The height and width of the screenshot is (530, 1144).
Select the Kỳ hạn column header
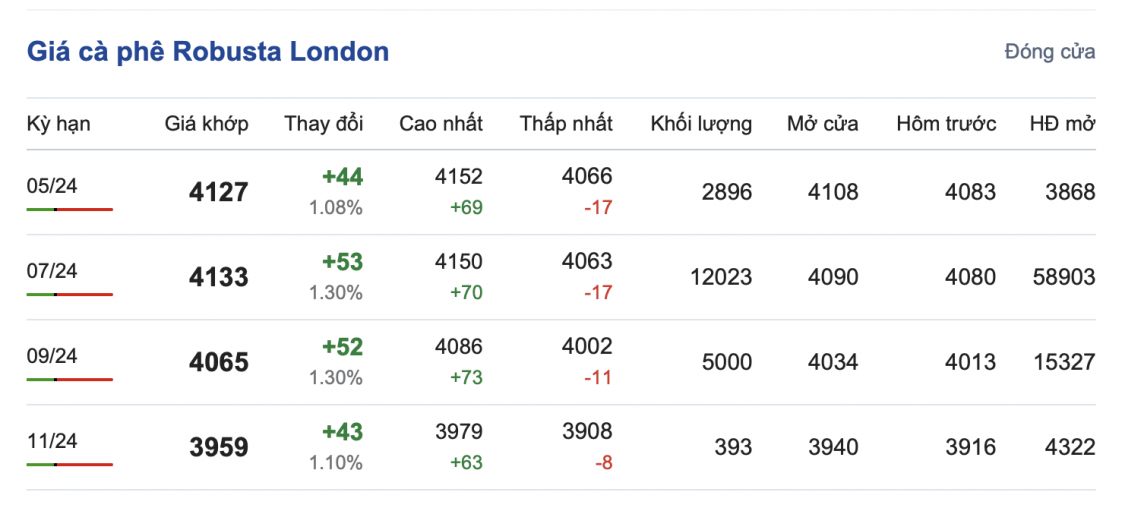[58, 124]
